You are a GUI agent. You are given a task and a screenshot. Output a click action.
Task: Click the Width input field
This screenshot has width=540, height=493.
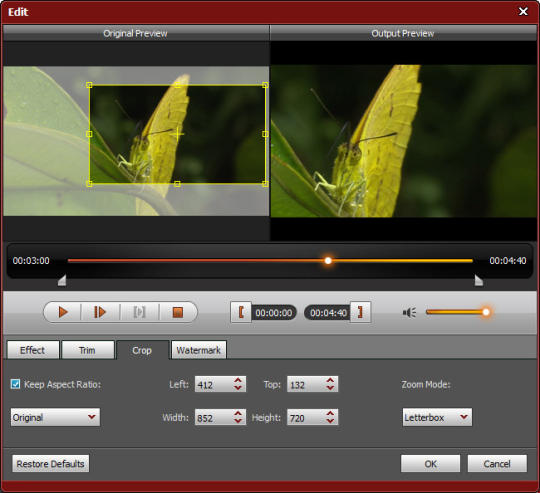tap(214, 418)
